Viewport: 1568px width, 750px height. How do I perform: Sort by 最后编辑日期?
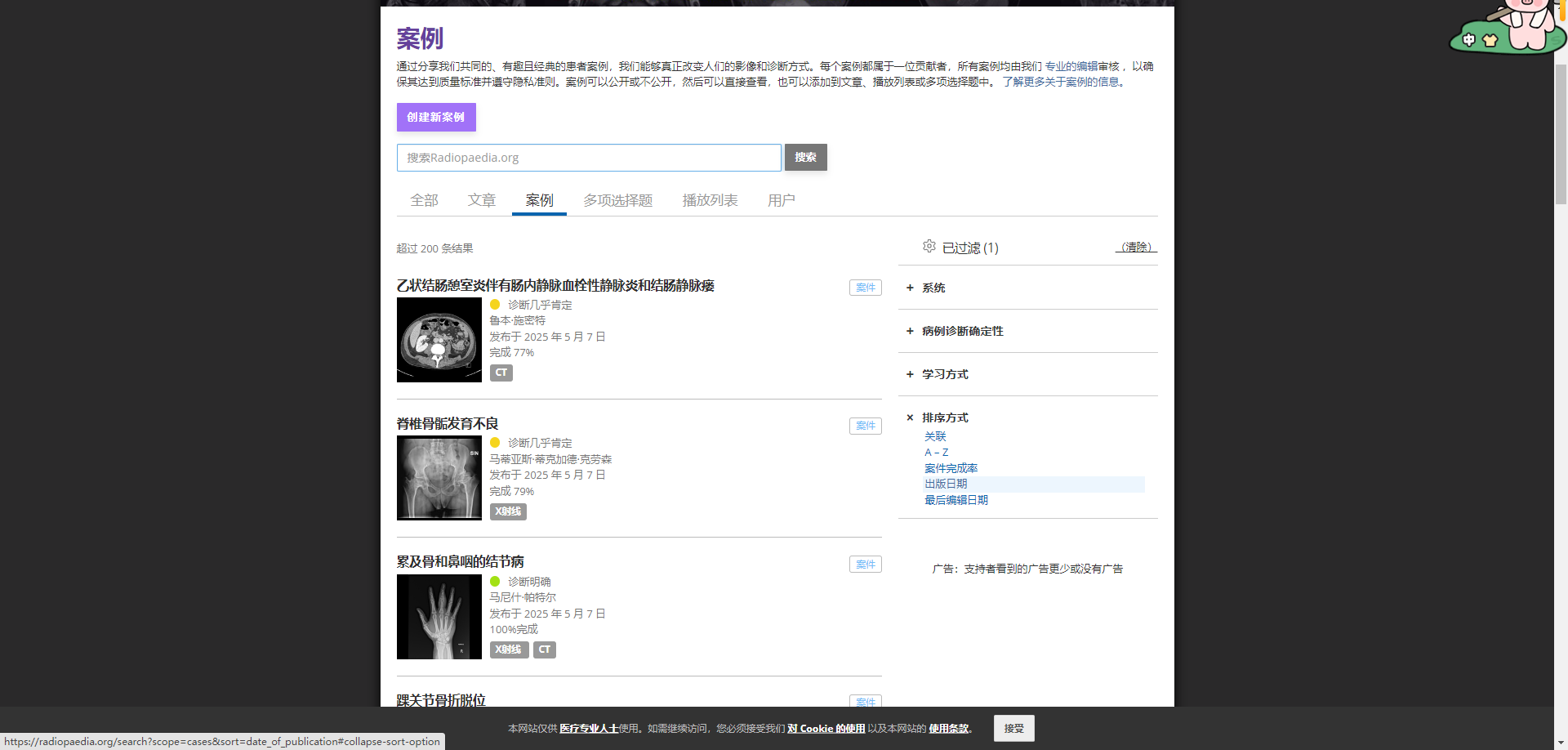point(955,500)
